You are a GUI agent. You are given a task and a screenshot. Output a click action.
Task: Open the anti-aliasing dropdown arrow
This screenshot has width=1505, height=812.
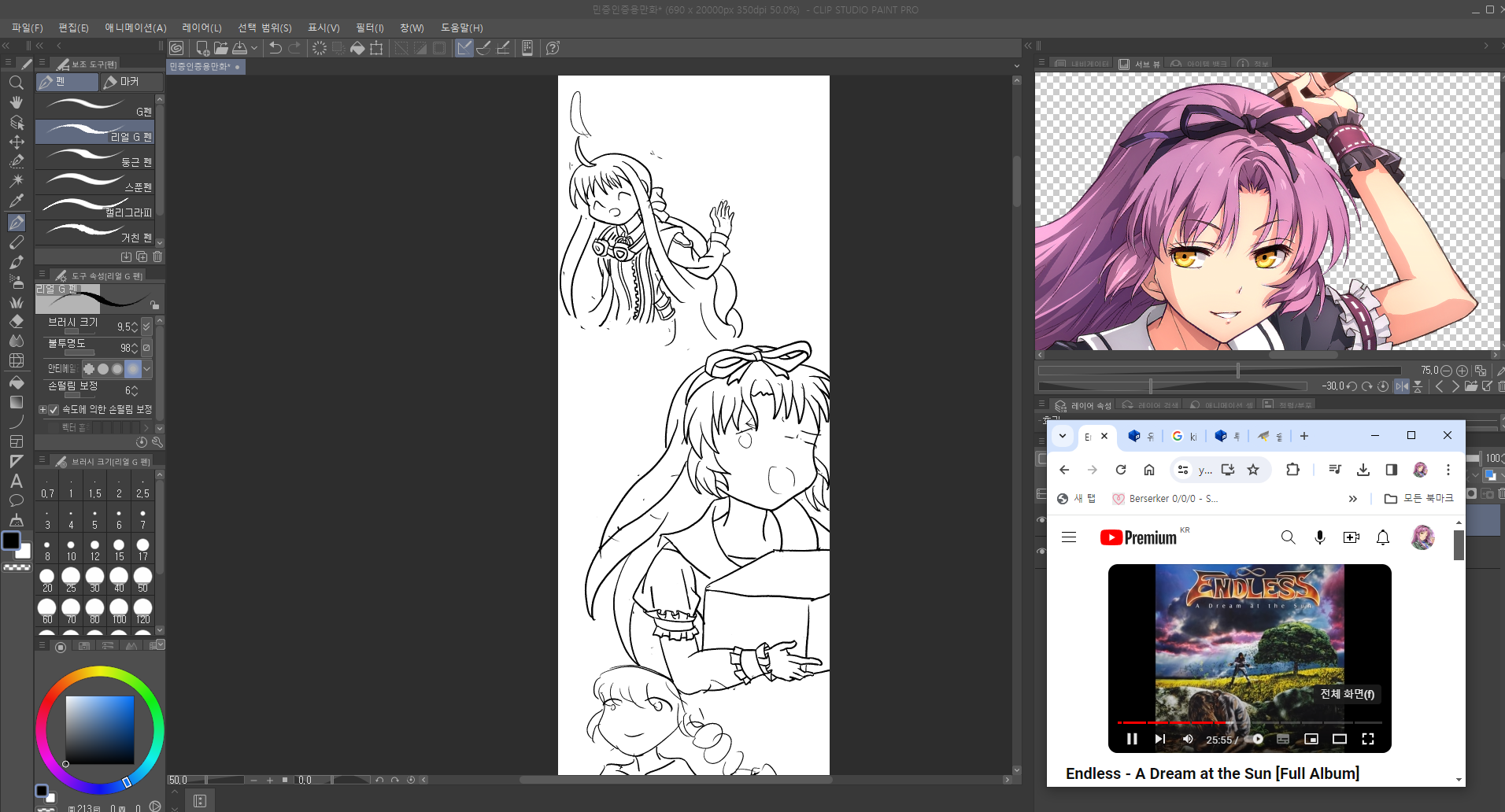pos(147,368)
